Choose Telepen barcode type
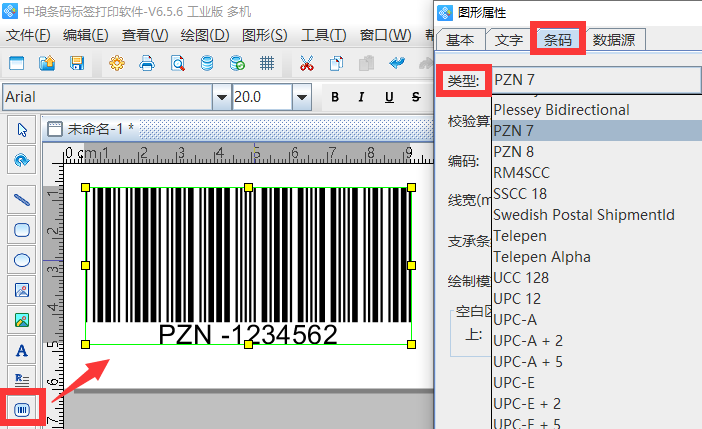 coord(596,236)
